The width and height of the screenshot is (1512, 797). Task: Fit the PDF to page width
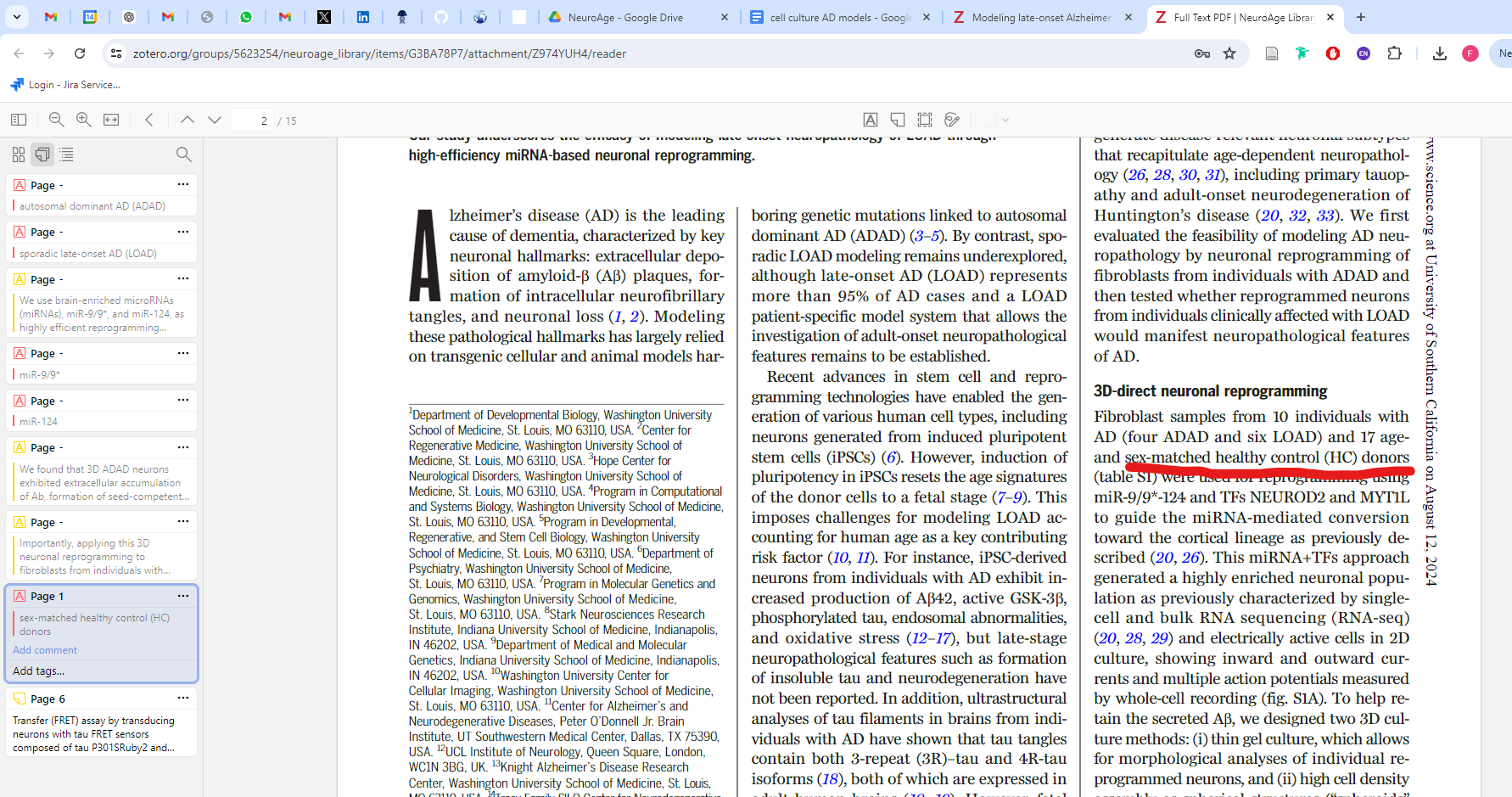[111, 120]
